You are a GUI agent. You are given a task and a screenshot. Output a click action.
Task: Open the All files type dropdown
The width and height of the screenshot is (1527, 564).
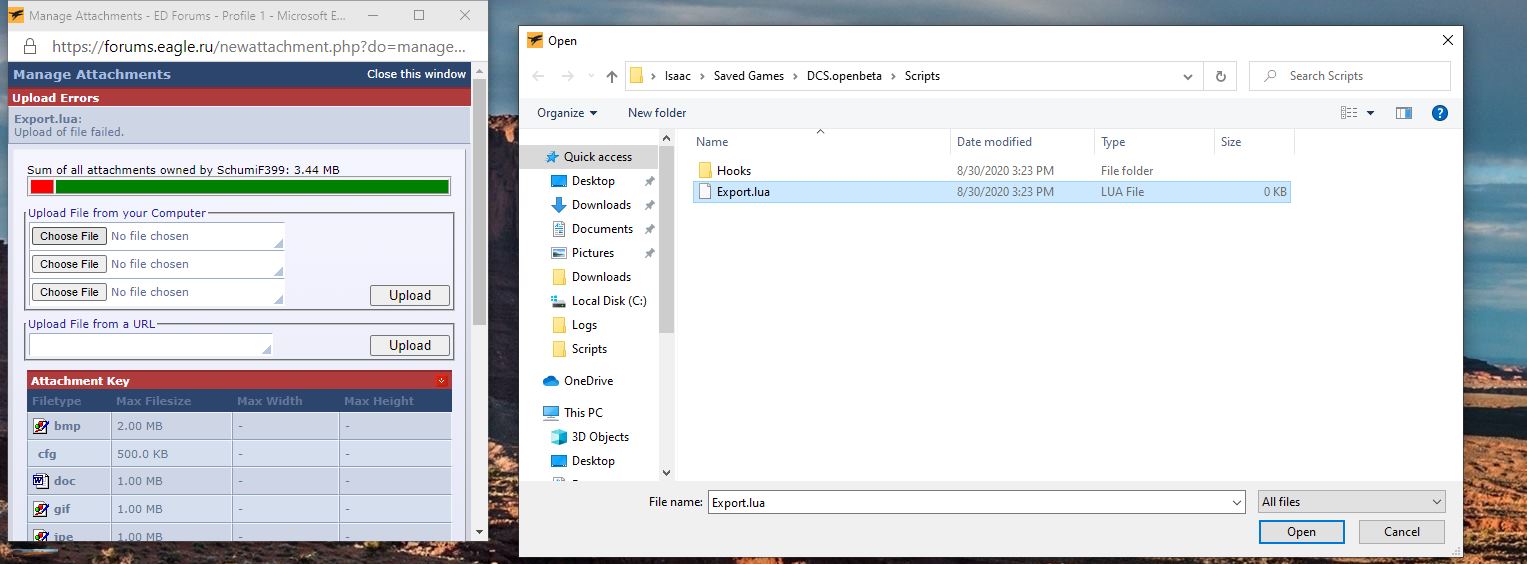1352,502
